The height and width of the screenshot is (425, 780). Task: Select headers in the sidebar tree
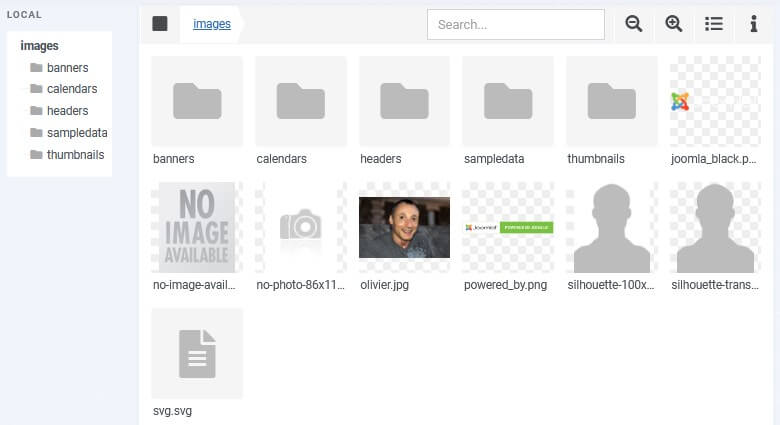67,111
